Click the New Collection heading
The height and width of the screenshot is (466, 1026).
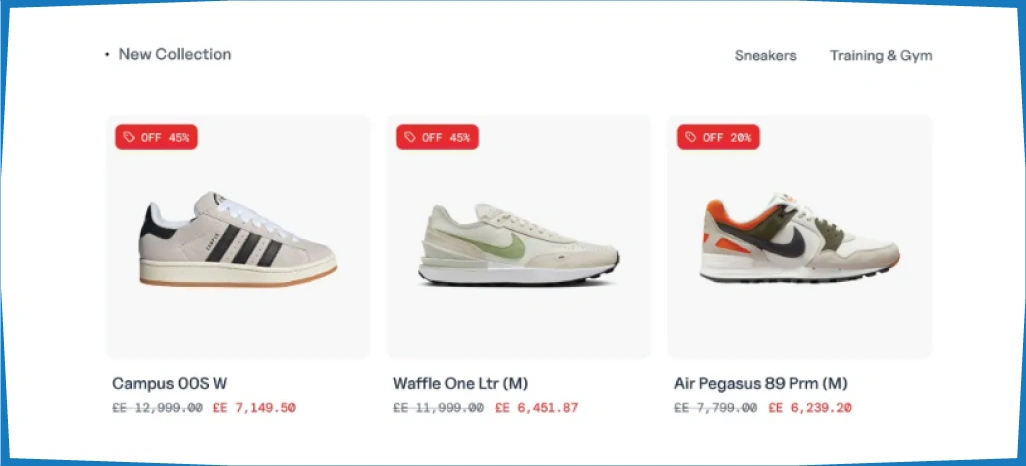175,54
